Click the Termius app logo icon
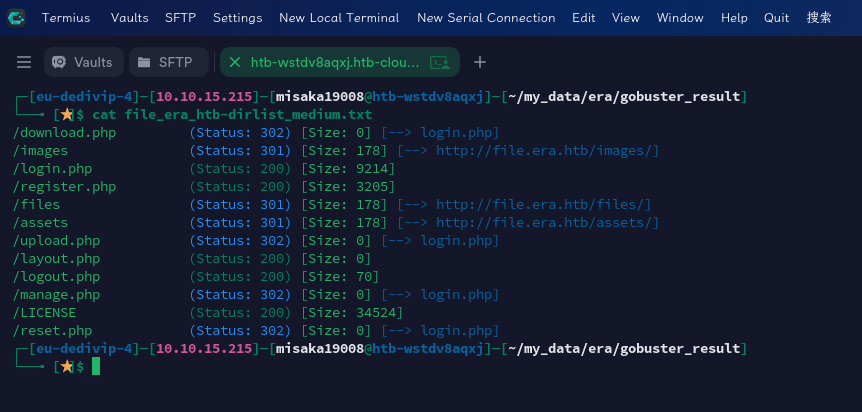The image size is (862, 412). point(16,18)
